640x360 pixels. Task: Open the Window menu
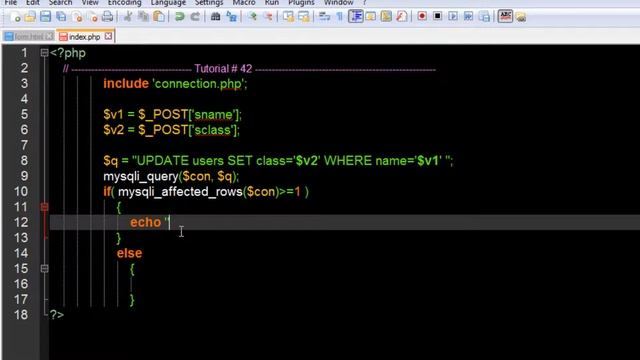point(338,2)
